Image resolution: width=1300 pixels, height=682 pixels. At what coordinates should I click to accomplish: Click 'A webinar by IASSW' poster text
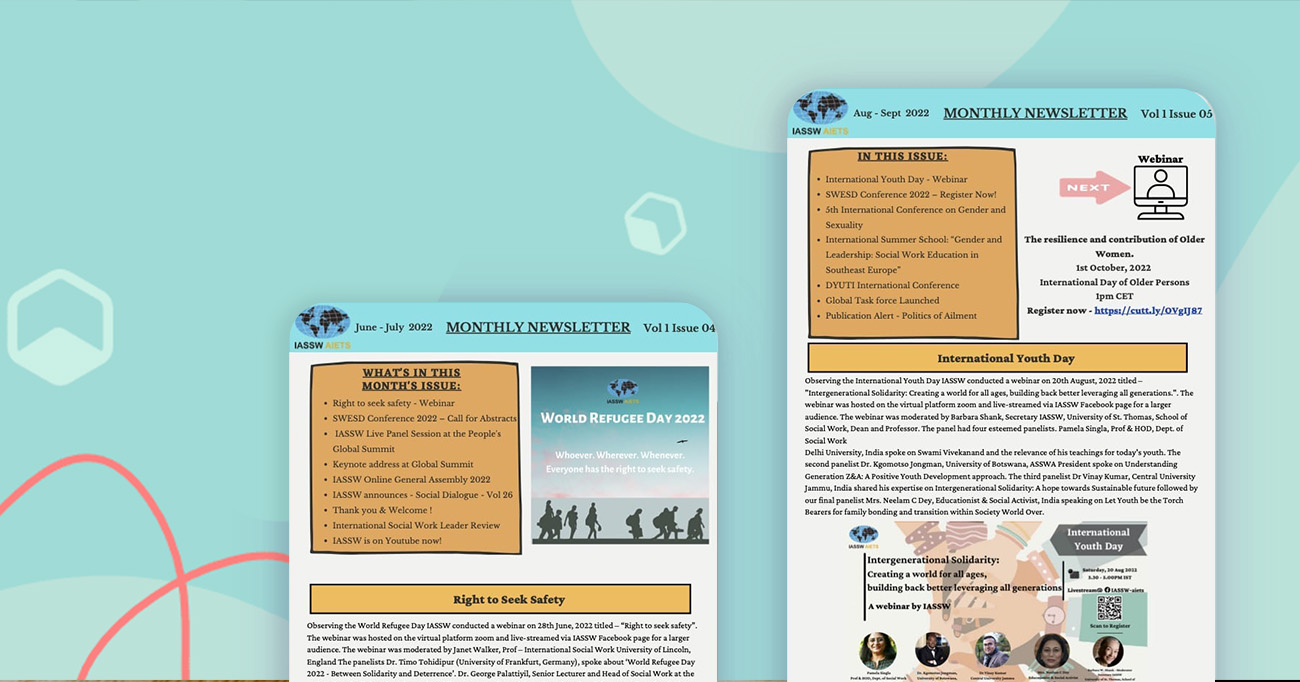click(x=909, y=606)
